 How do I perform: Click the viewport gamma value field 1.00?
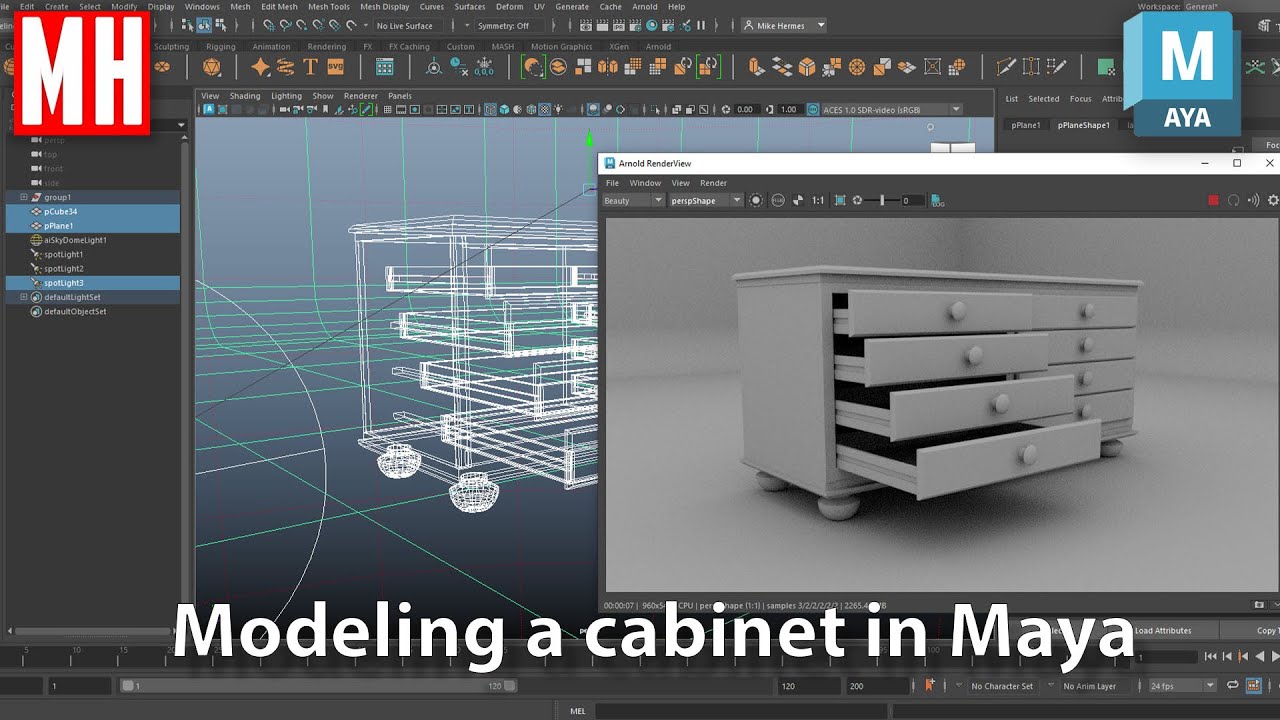click(x=788, y=109)
